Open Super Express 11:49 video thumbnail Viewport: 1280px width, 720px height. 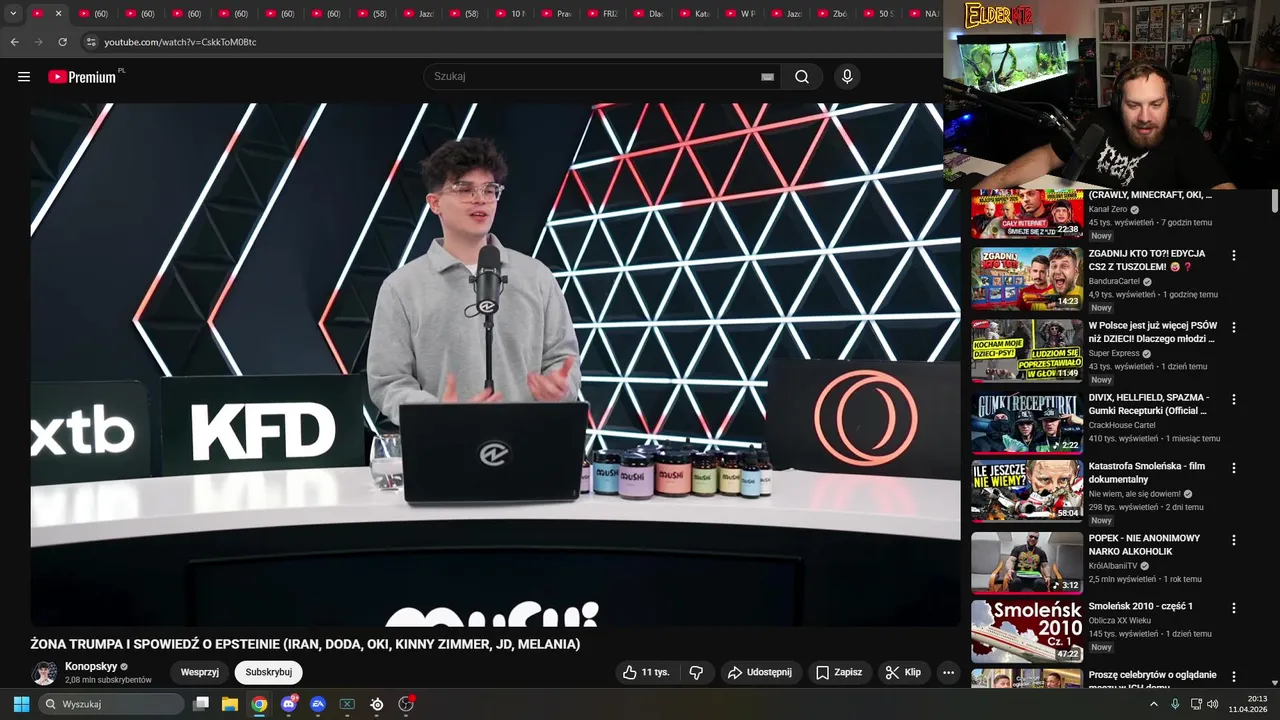[x=1027, y=351]
